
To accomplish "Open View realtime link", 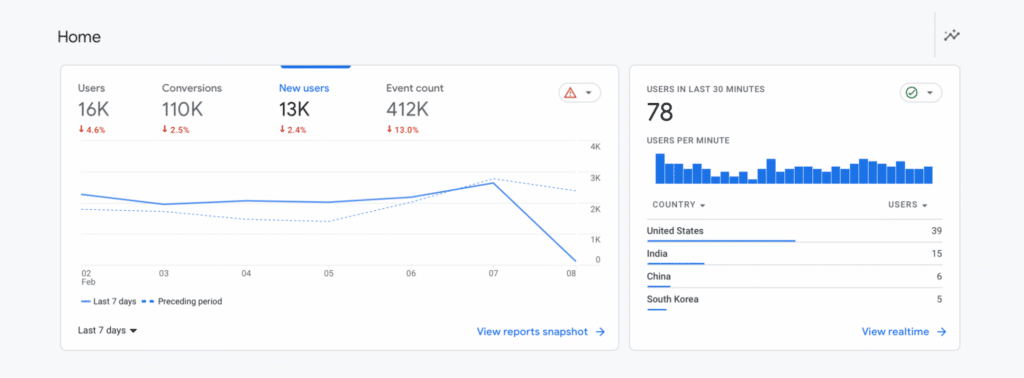I will coord(895,332).
